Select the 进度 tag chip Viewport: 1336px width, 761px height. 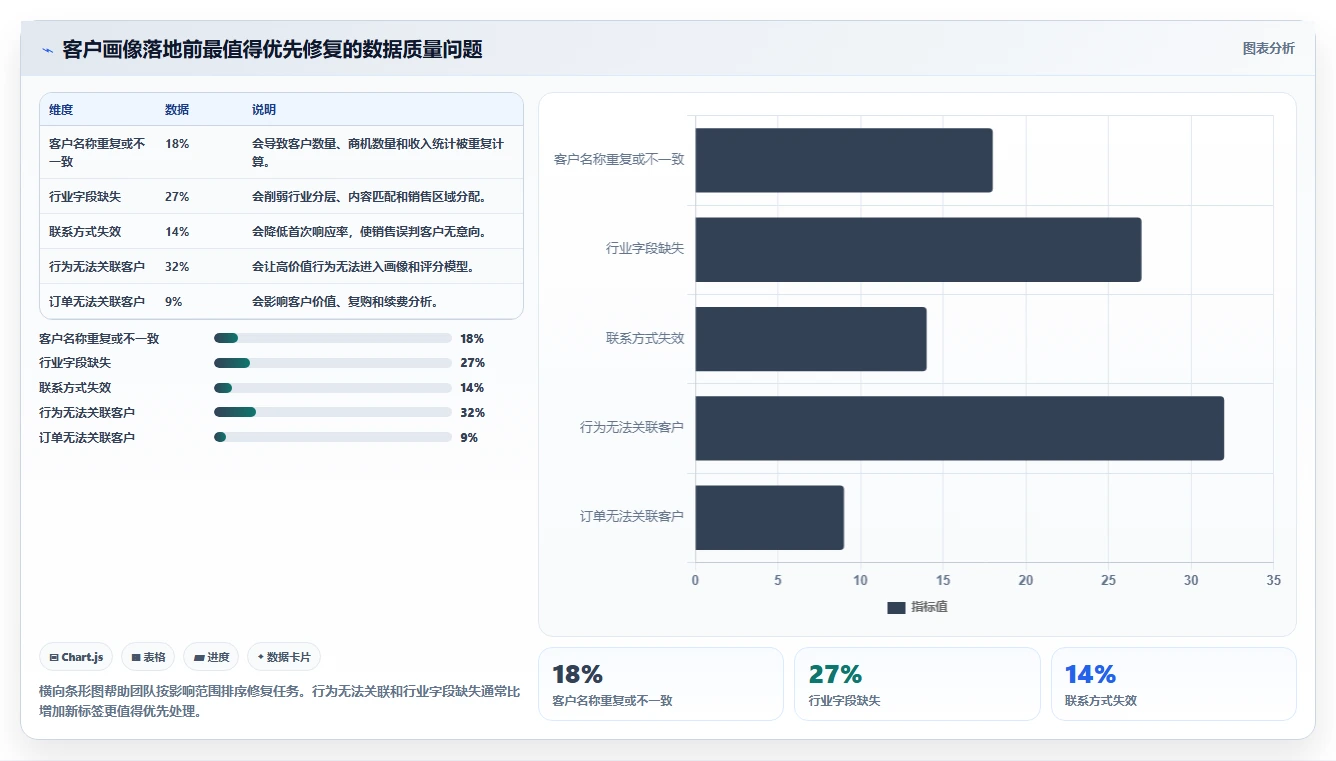coord(211,657)
